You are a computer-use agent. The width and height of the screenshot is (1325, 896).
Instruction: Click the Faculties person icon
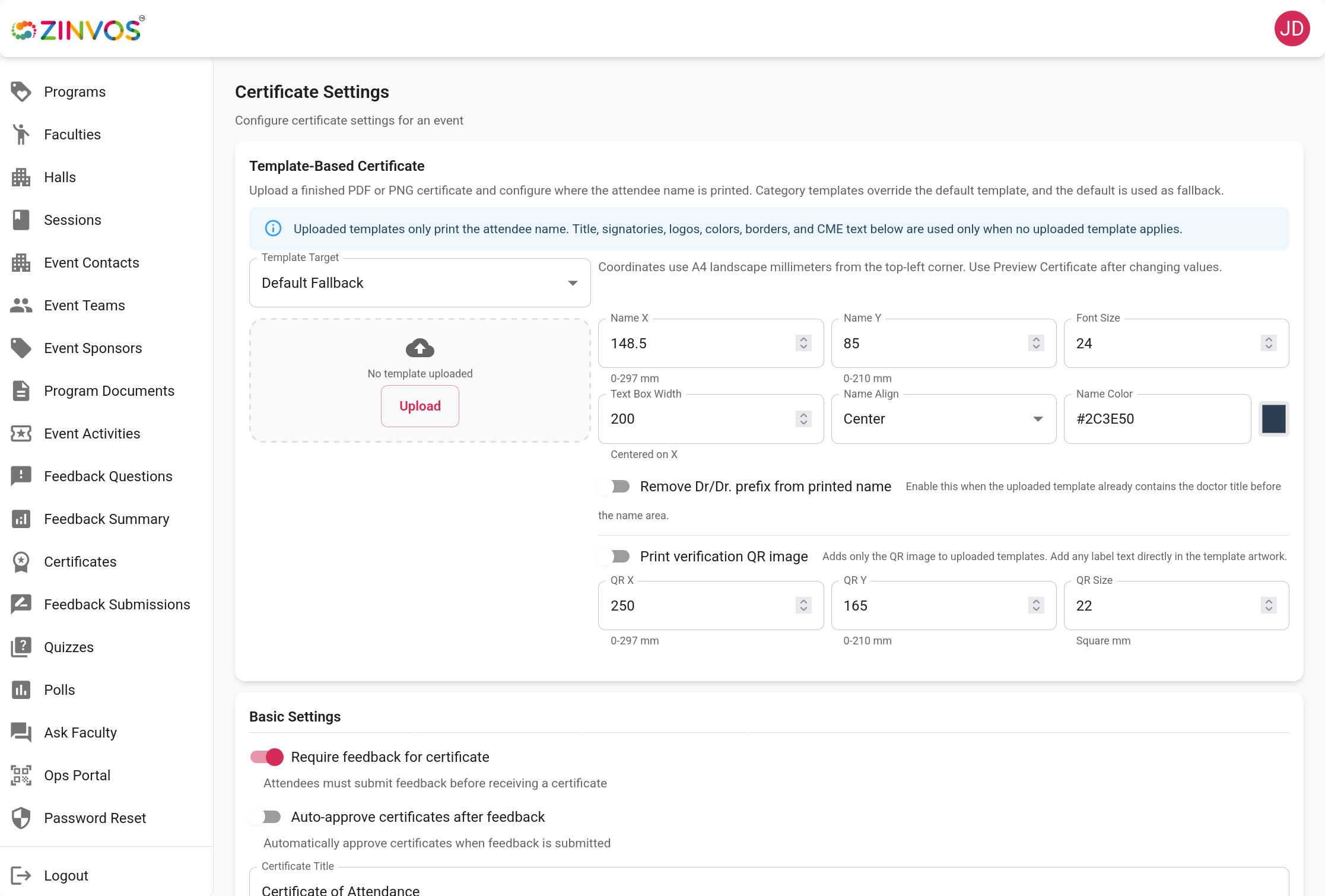point(21,135)
